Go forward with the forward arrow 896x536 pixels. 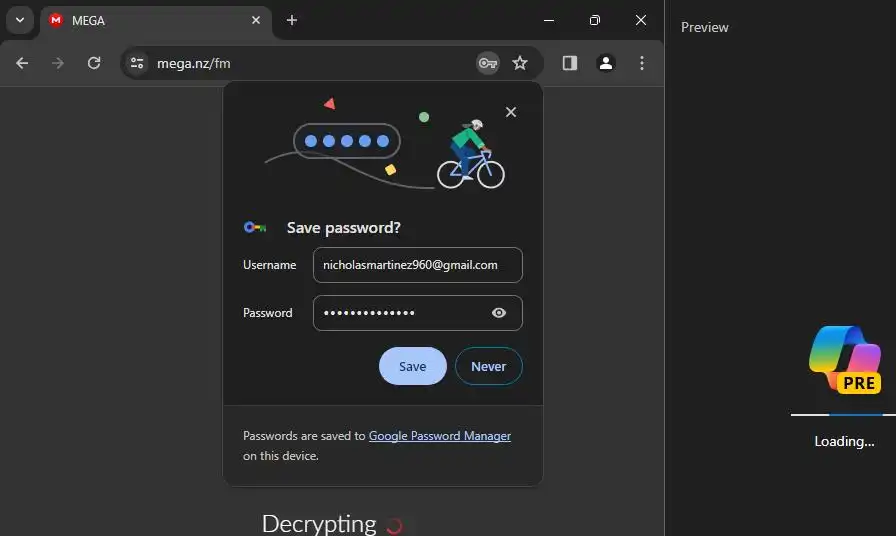point(58,63)
